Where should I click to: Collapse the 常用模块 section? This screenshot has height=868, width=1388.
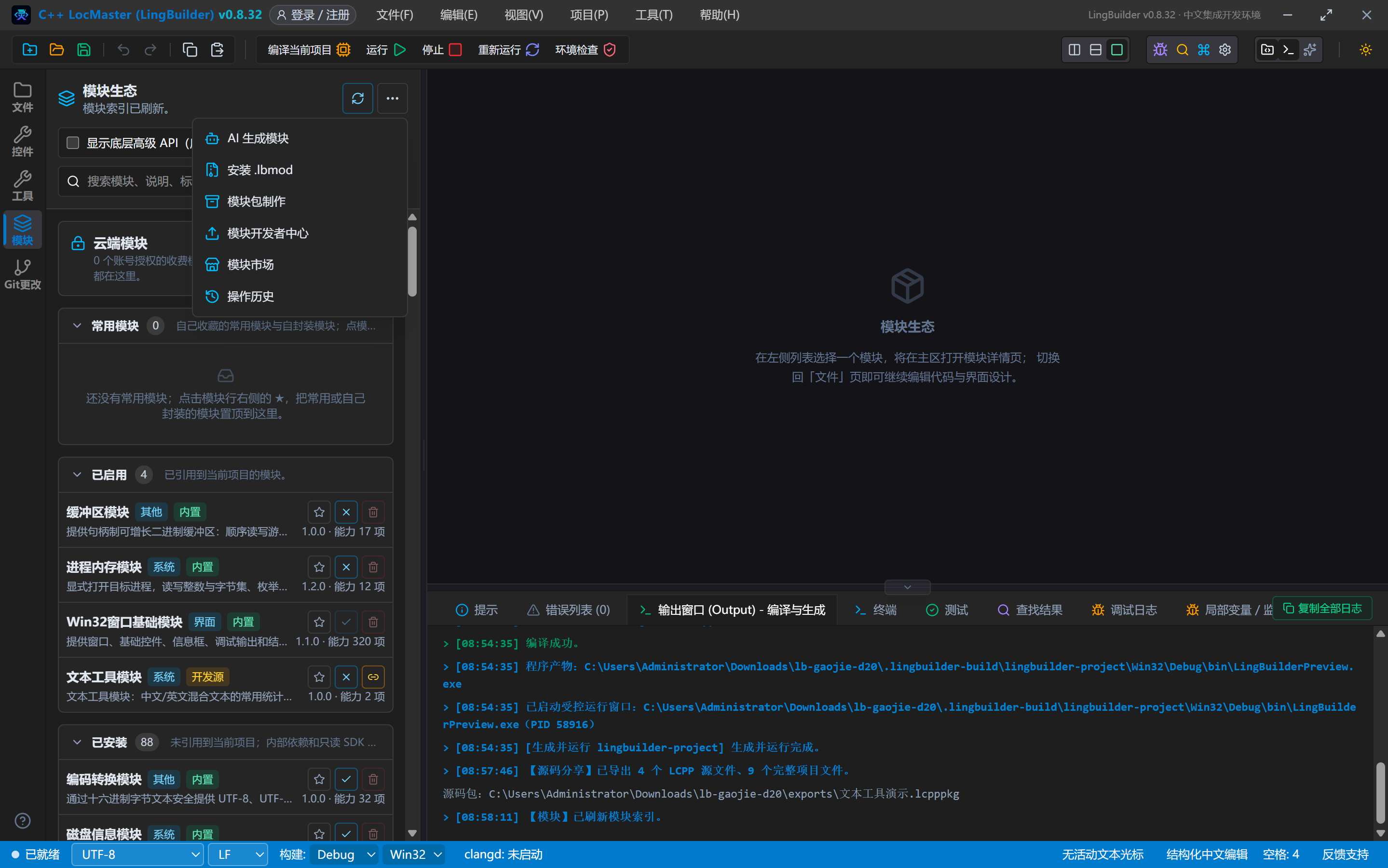[x=77, y=326]
